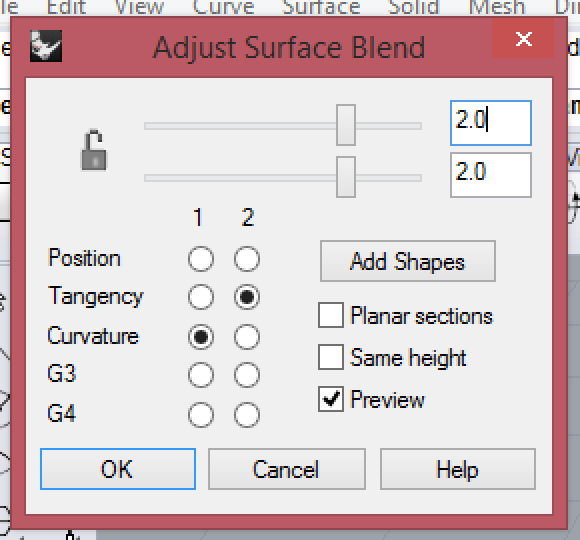580x540 pixels.
Task: Select Curvature radio for edge 2
Action: point(247,337)
